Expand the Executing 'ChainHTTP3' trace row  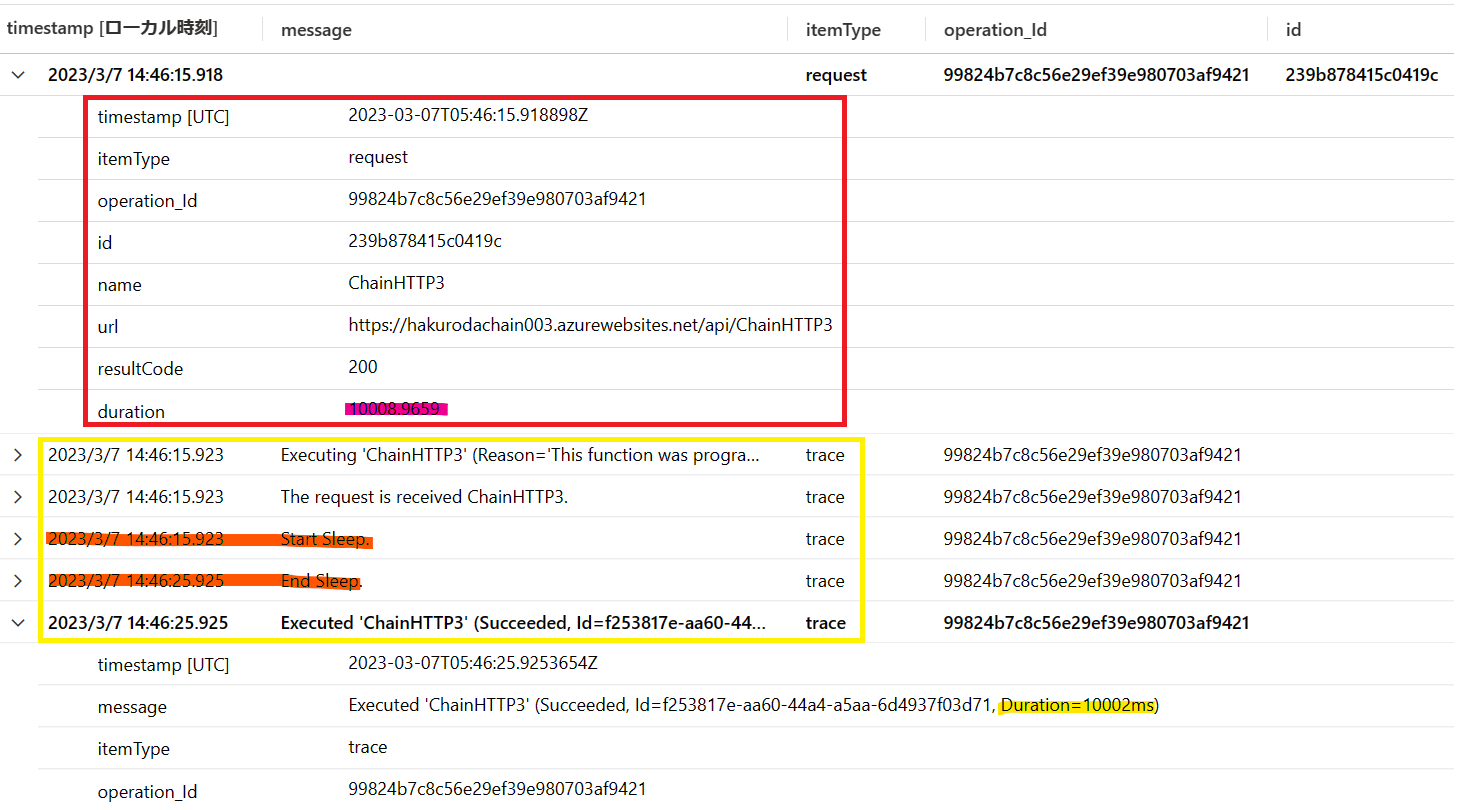coord(18,455)
